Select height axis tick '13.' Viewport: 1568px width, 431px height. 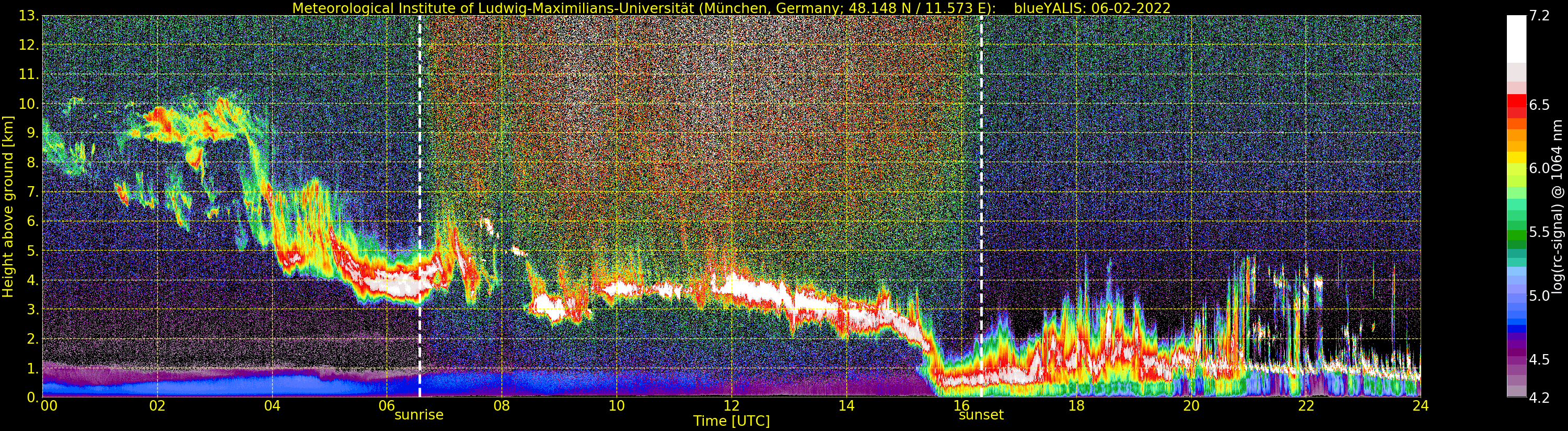click(29, 16)
